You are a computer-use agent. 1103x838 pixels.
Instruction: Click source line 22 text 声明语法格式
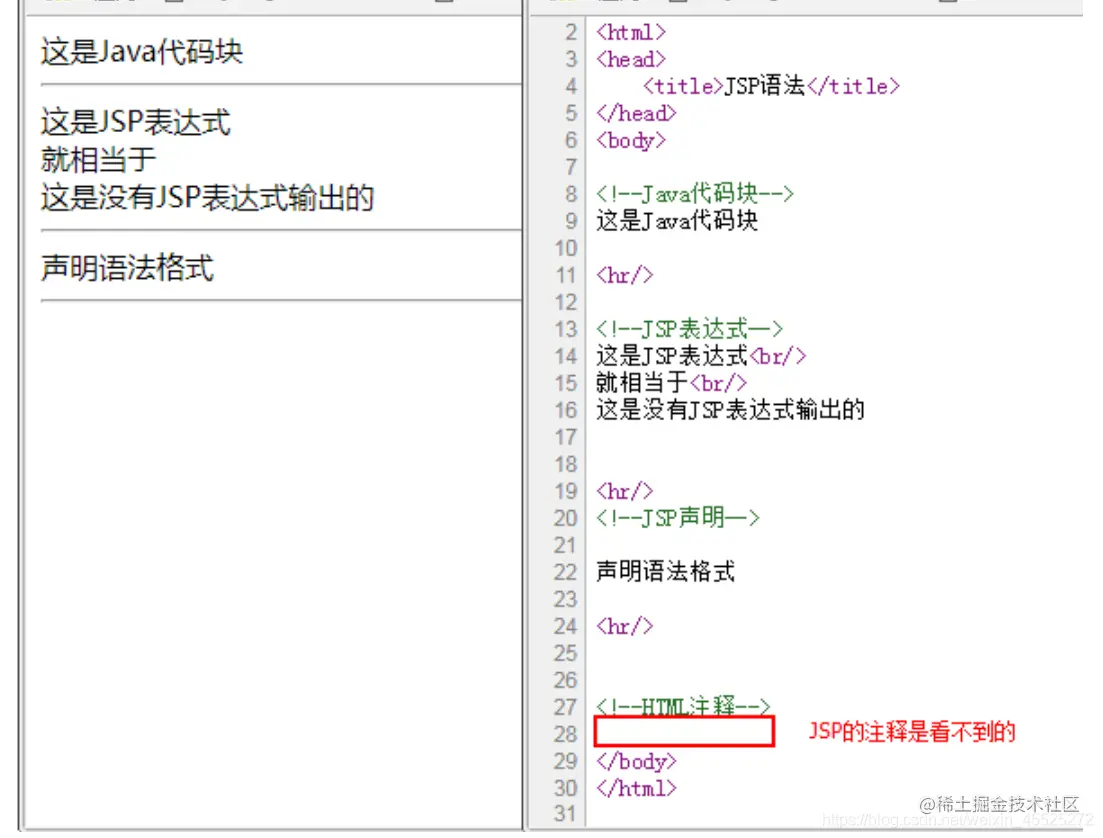(x=665, y=571)
